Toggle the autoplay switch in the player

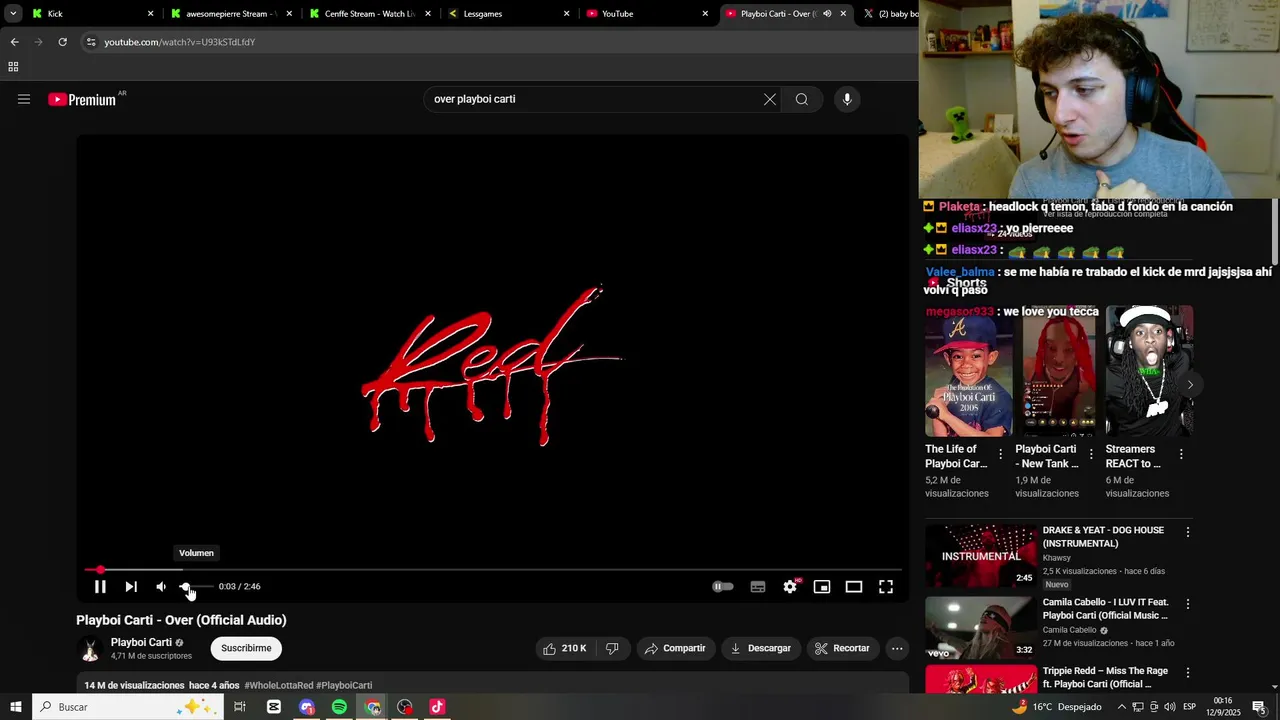(x=722, y=587)
